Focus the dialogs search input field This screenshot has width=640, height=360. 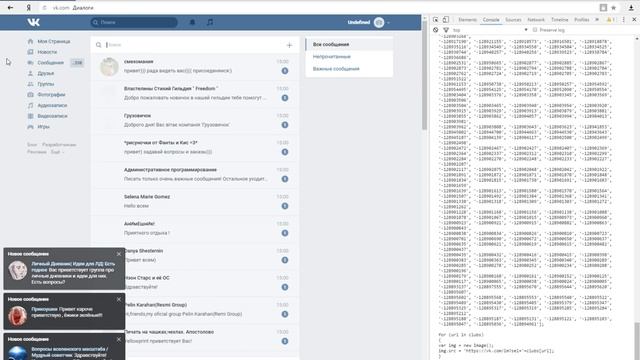[x=194, y=45]
